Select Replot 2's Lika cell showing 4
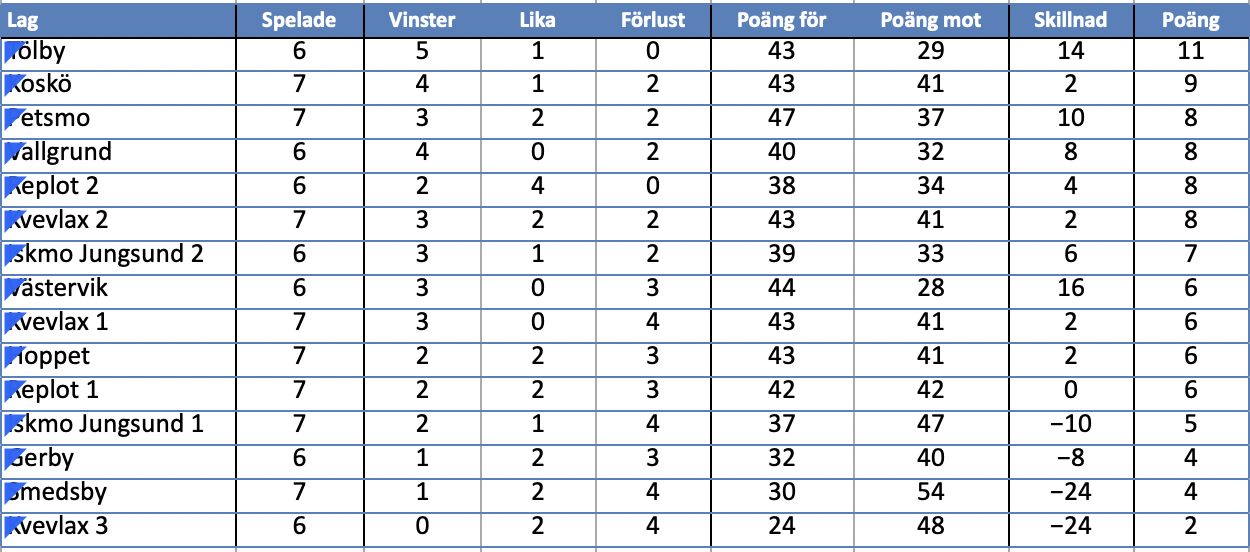 point(538,187)
